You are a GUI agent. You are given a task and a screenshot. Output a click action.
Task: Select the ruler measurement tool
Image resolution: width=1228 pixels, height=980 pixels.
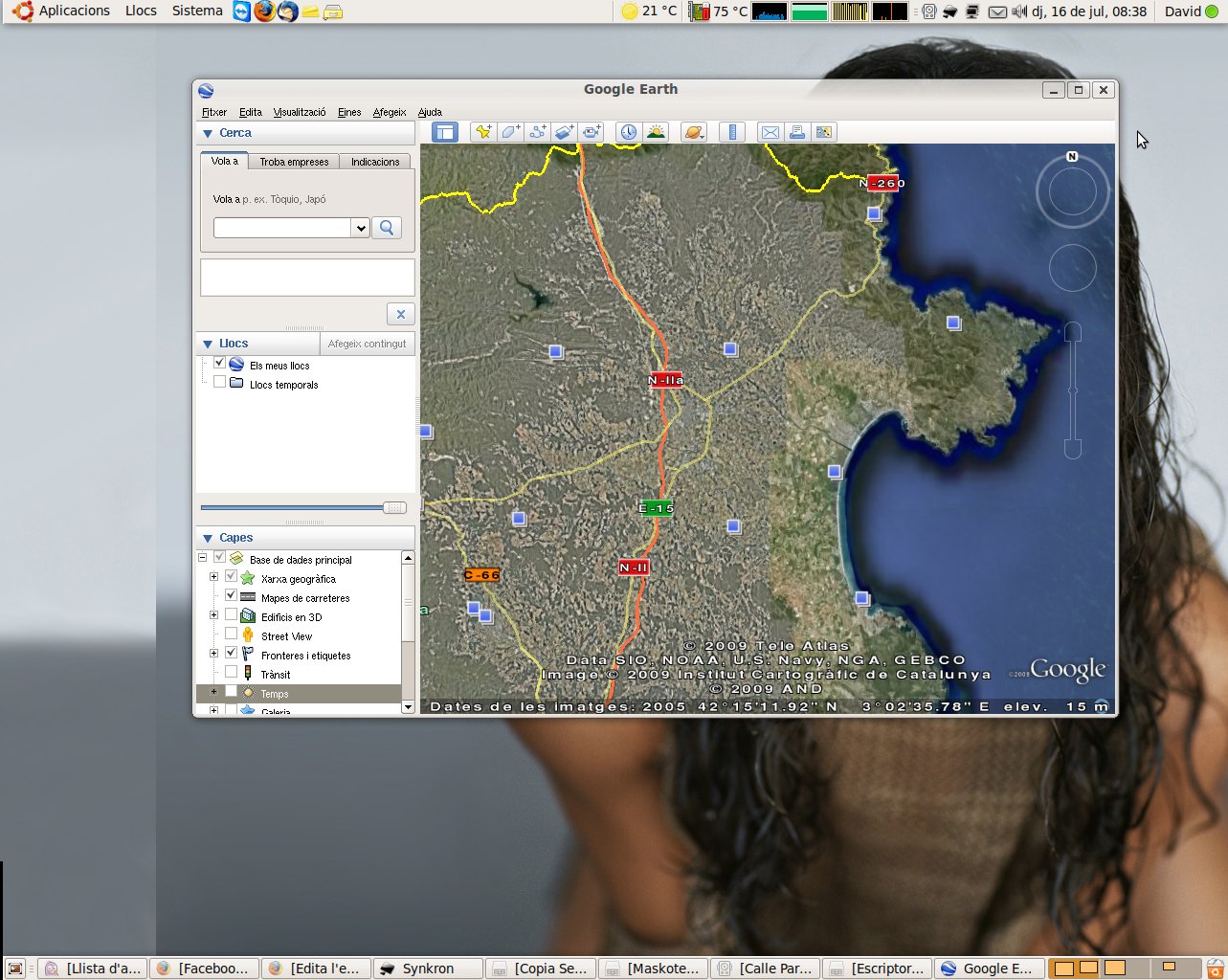tap(732, 132)
